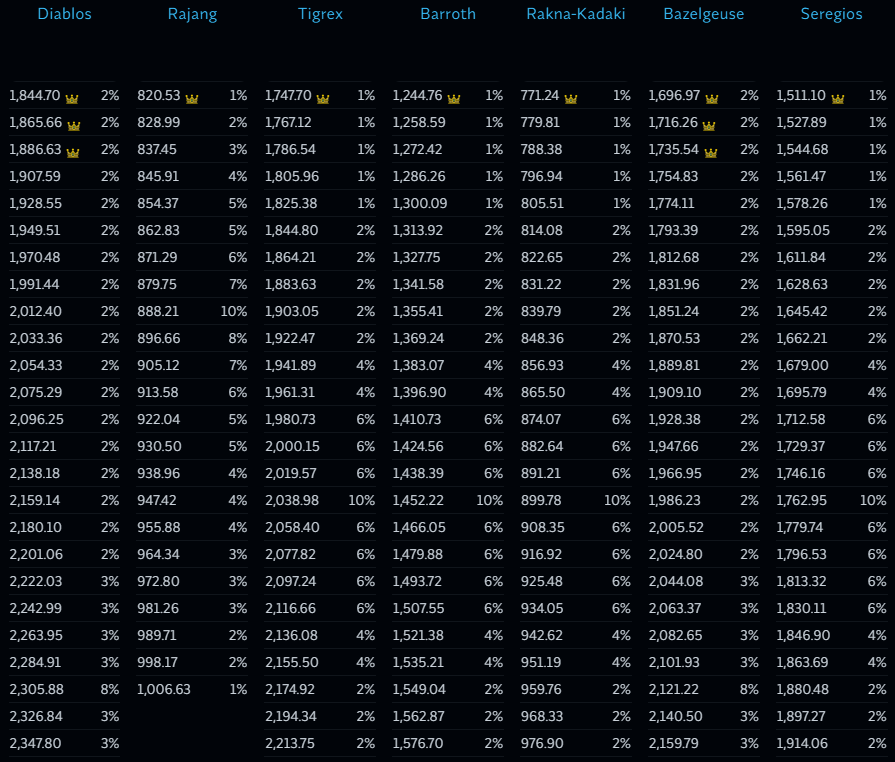Open the Rajang monster link
895x762 pixels.
(192, 14)
